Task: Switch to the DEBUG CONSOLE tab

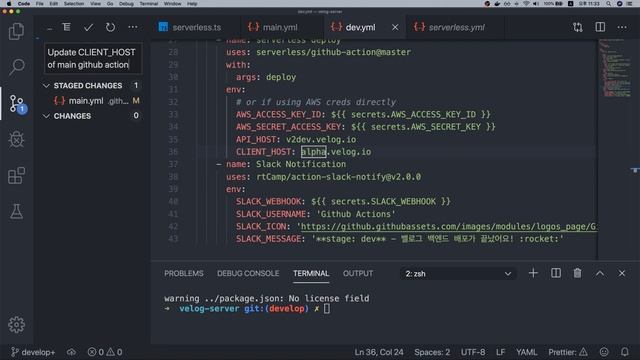Action: coord(248,273)
